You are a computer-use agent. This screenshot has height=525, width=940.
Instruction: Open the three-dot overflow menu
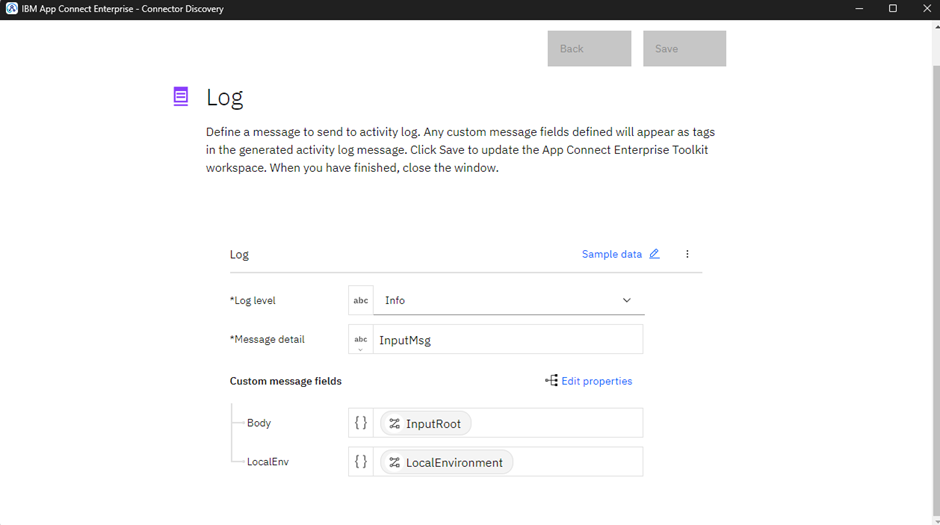687,254
